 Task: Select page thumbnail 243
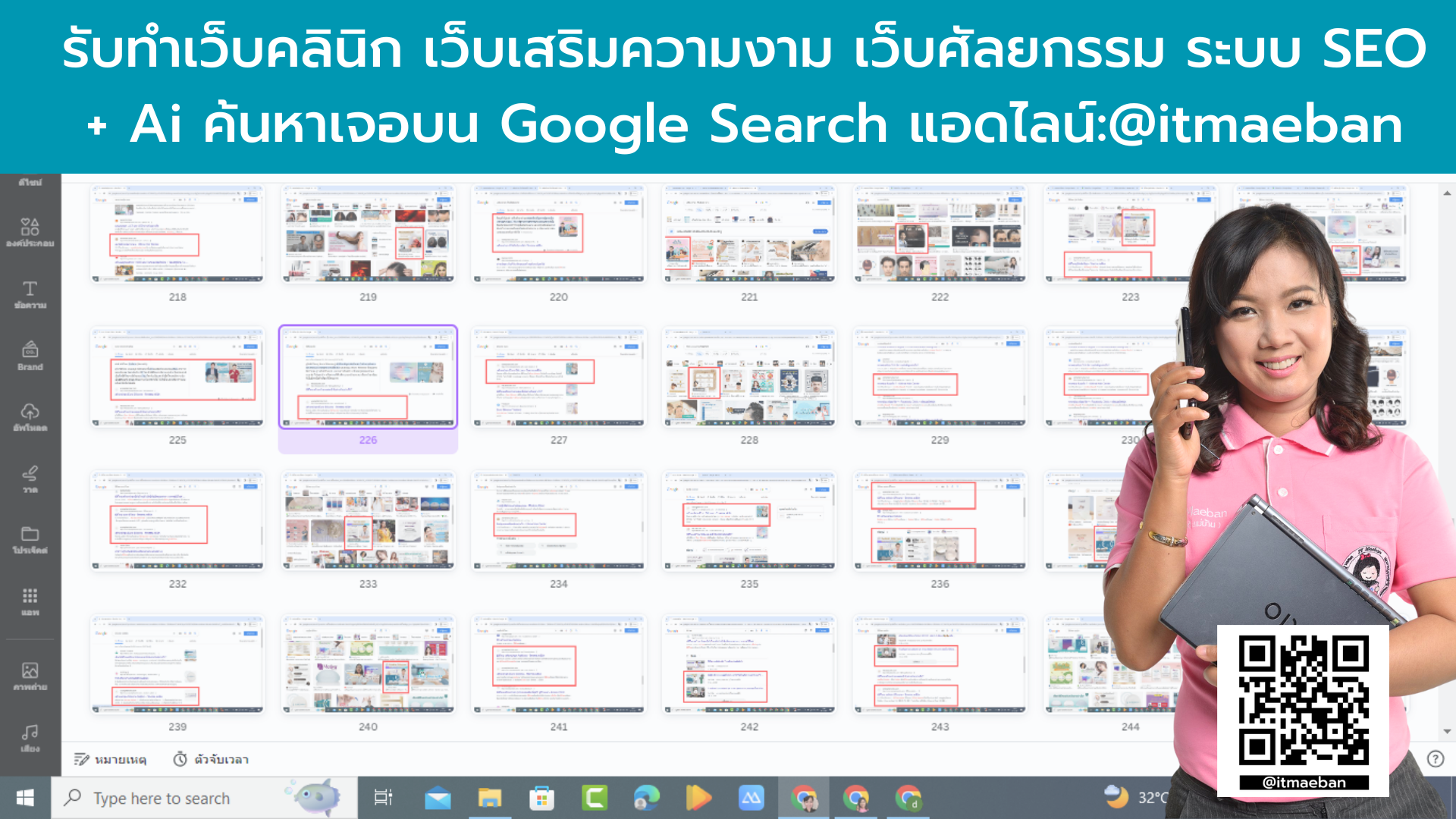[x=940, y=664]
